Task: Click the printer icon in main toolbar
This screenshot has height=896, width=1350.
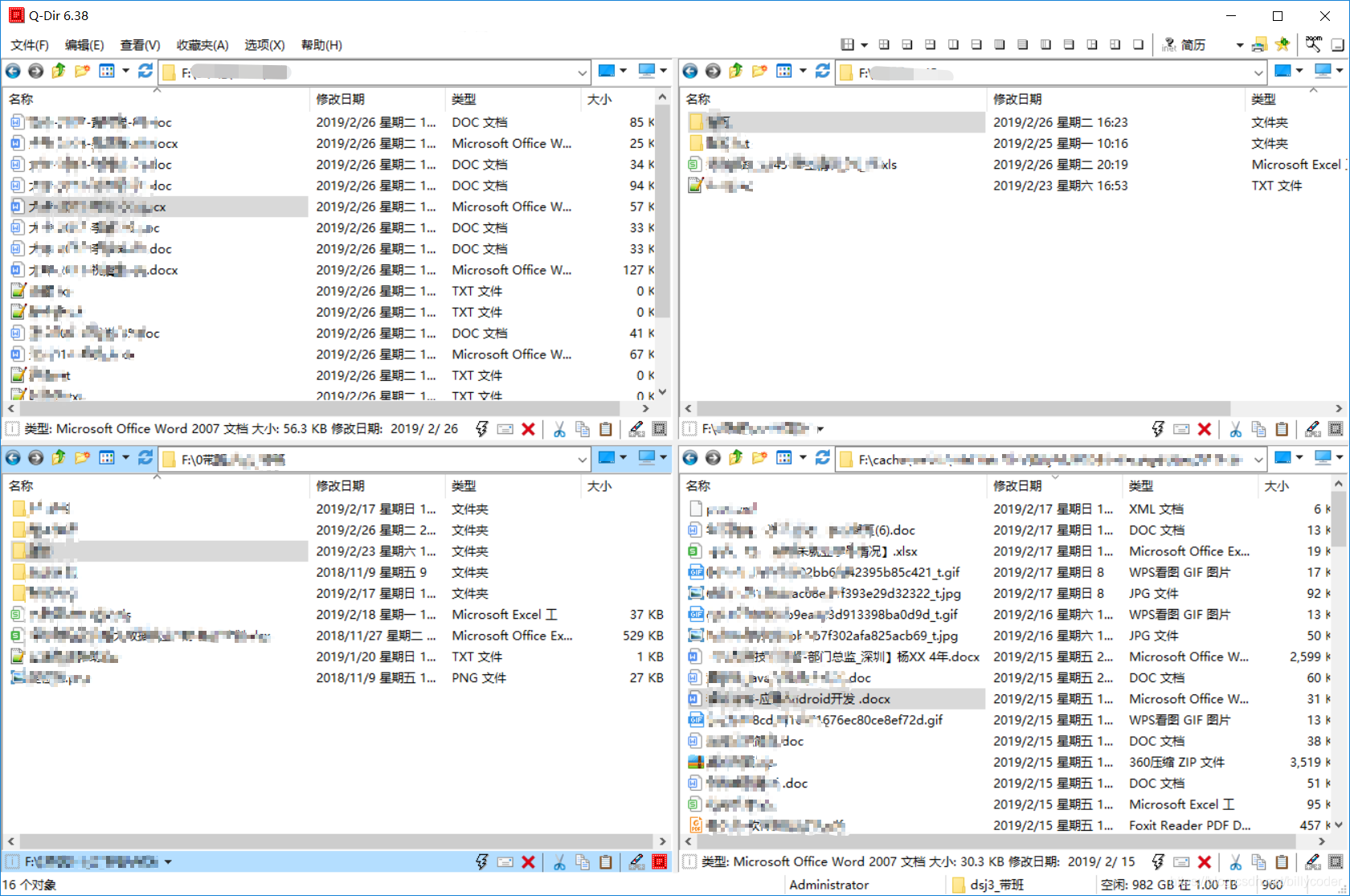Action: coord(1260,45)
